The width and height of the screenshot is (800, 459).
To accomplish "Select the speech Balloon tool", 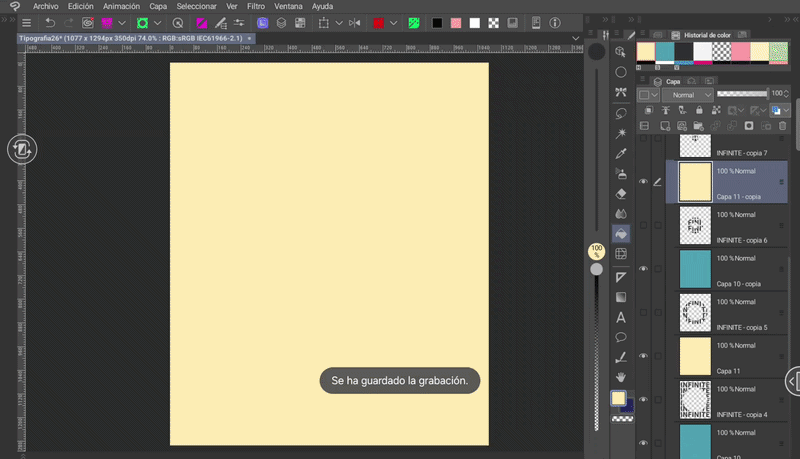I will 621,337.
